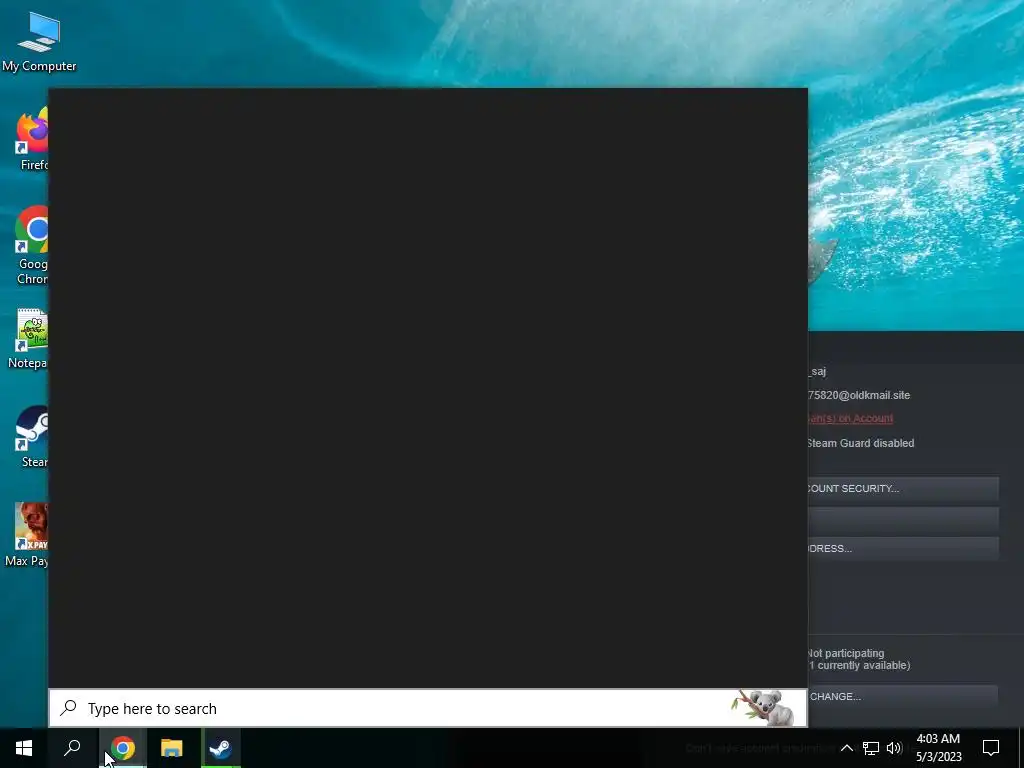Click the button ending 'DRESS...' in Steam
The height and width of the screenshot is (768, 1024).
coord(903,549)
